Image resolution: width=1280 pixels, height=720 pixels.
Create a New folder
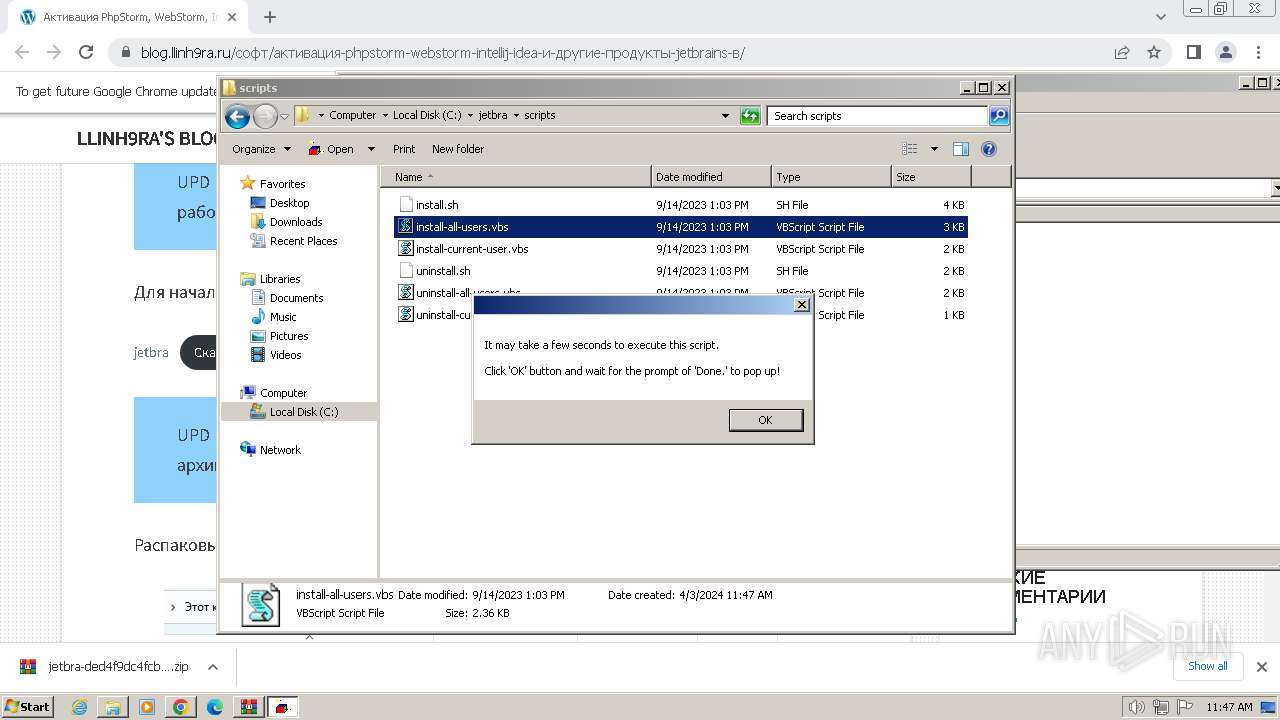[x=458, y=149]
